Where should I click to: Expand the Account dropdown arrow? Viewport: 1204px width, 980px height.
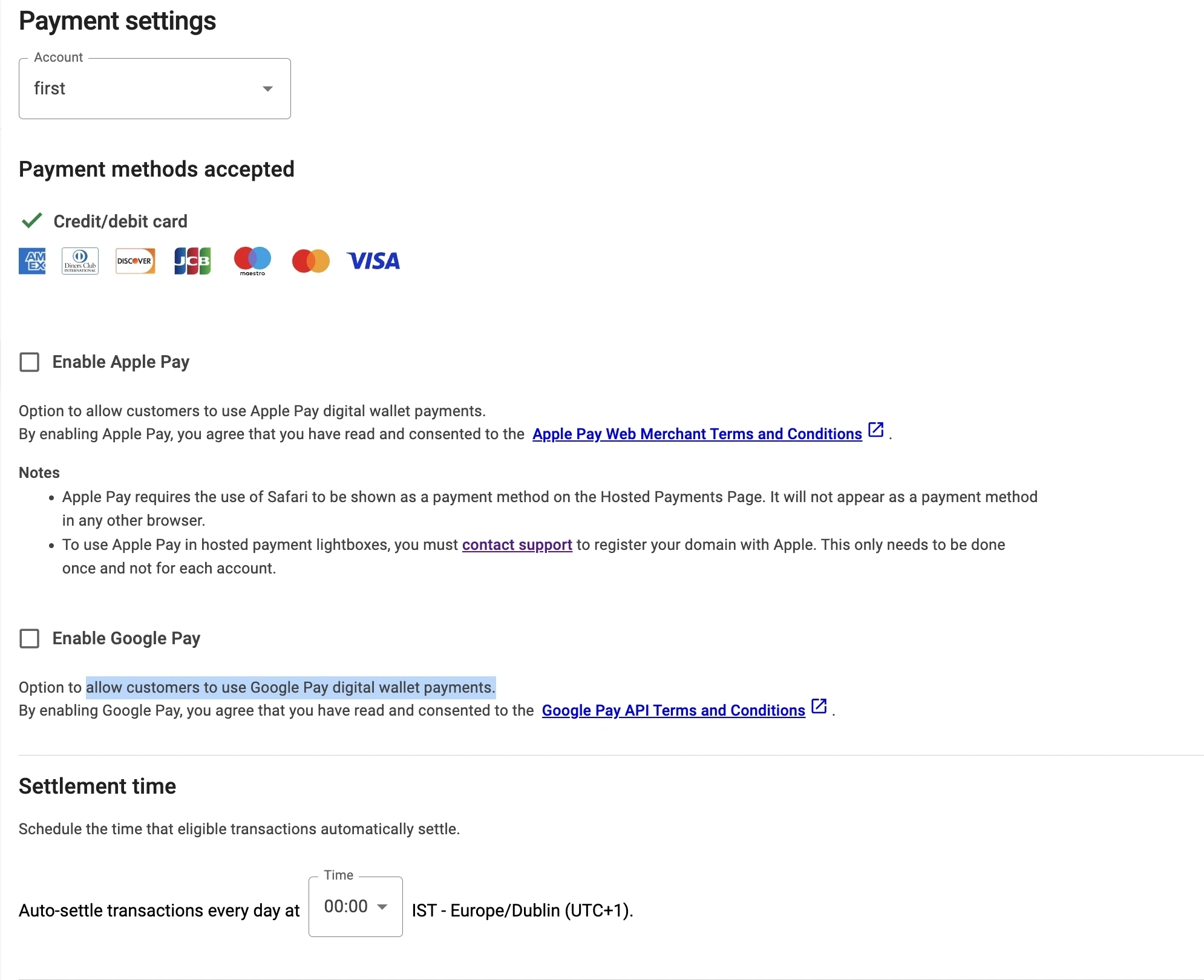click(267, 89)
